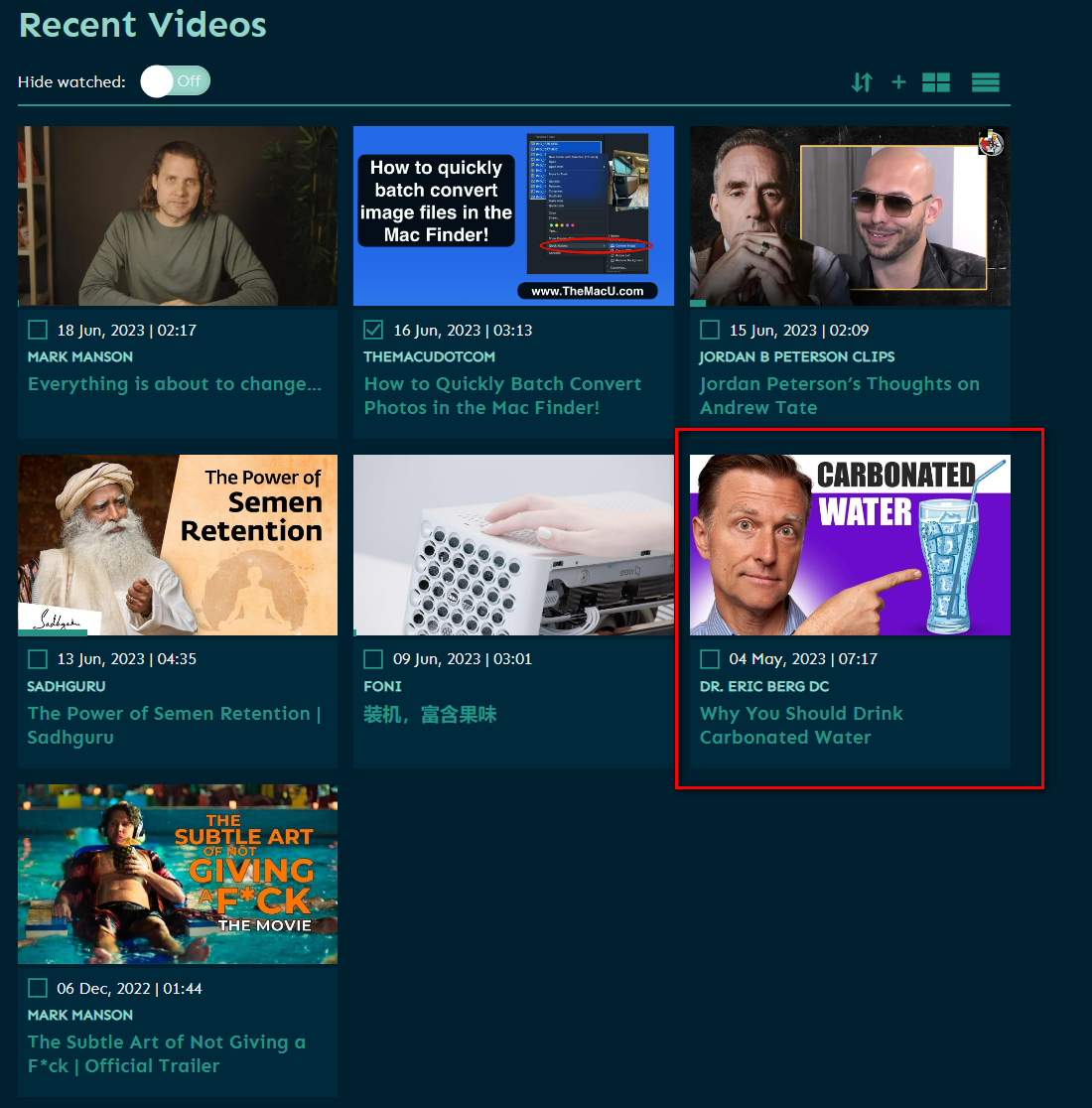Click the sort order arrows icon

[862, 82]
